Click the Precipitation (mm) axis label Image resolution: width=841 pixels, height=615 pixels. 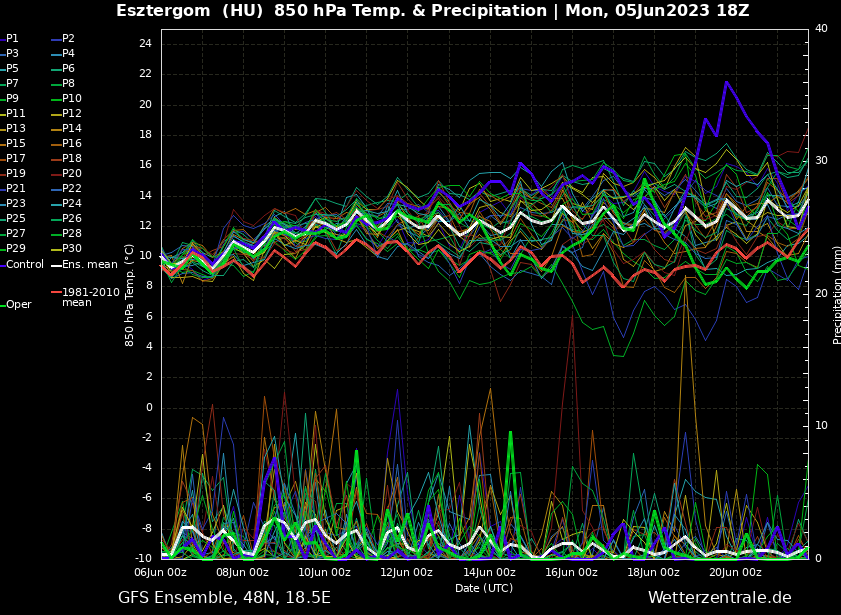click(837, 295)
